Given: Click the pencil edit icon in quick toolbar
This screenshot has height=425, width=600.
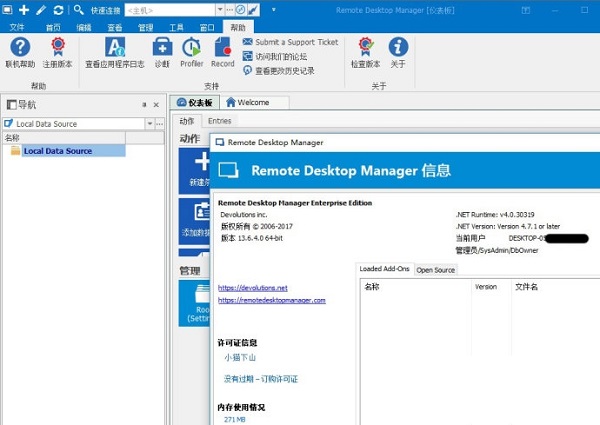Looking at the screenshot, I should (x=41, y=10).
